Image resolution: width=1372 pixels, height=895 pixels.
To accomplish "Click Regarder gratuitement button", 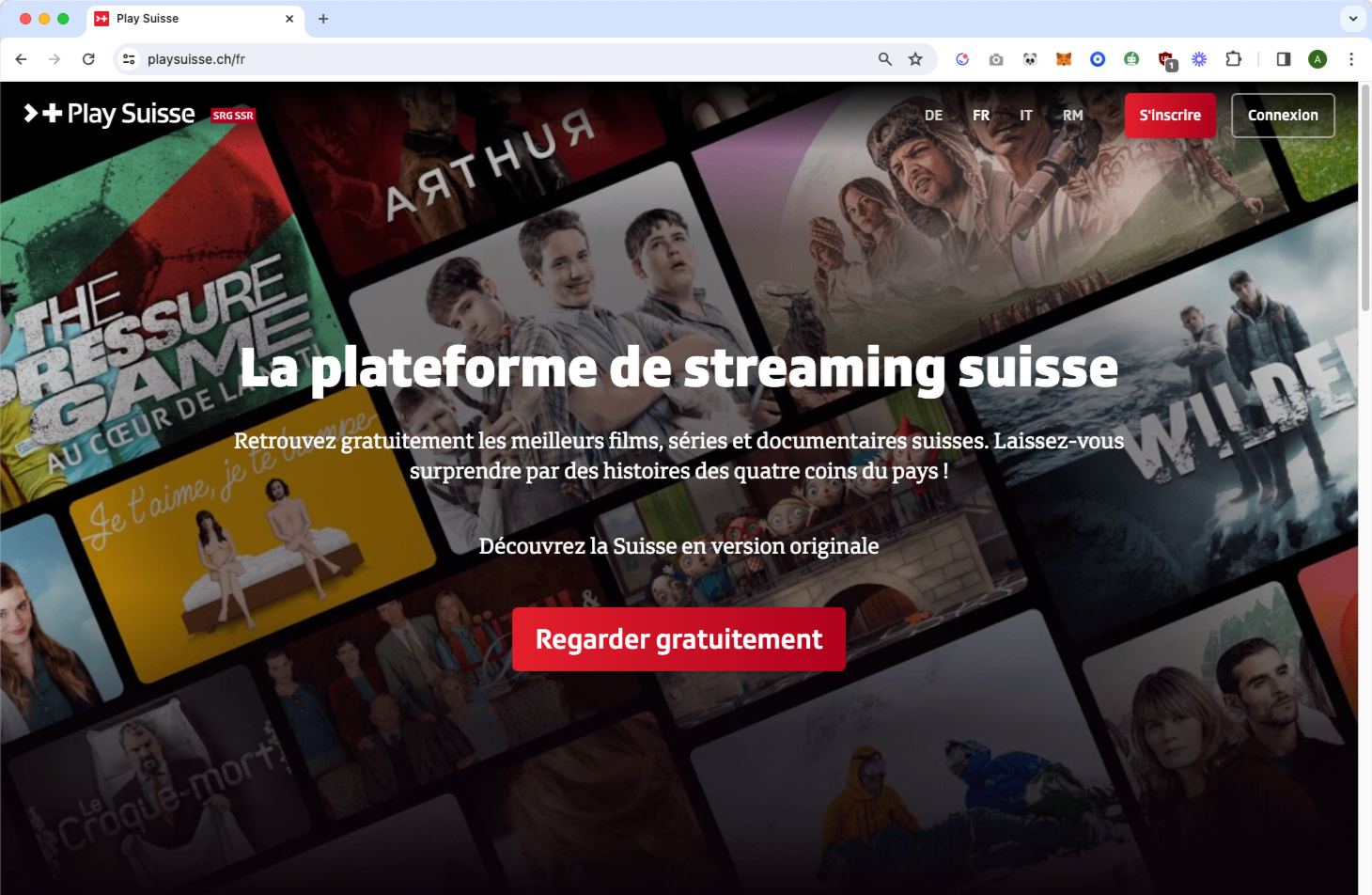I will tap(678, 639).
